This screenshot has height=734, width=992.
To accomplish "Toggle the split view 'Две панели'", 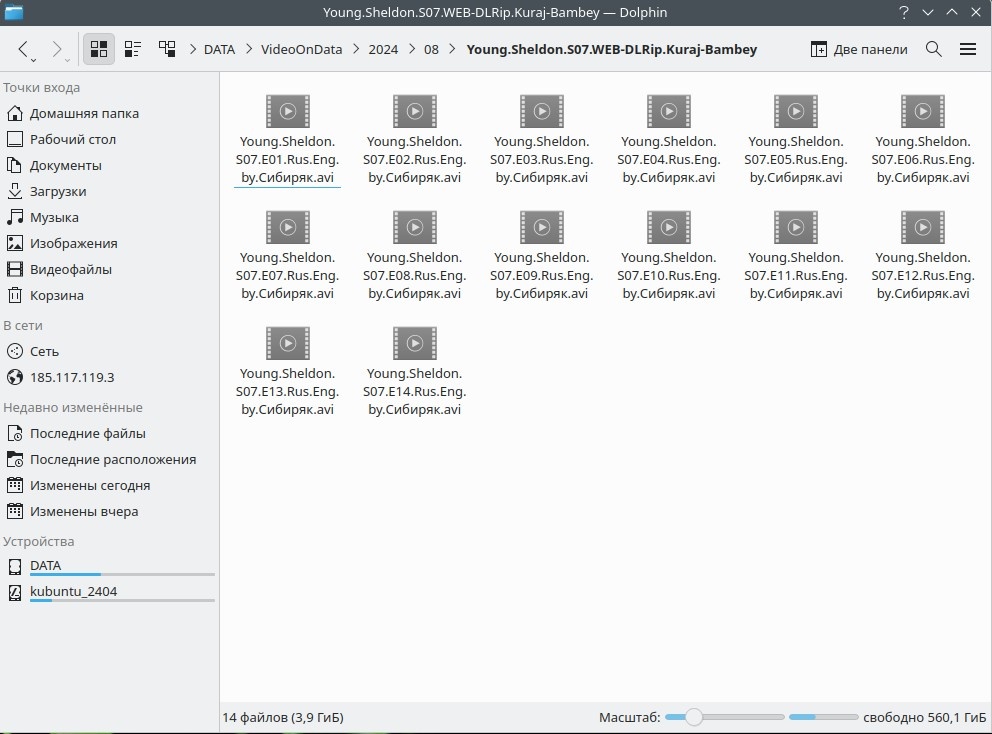I will click(859, 49).
